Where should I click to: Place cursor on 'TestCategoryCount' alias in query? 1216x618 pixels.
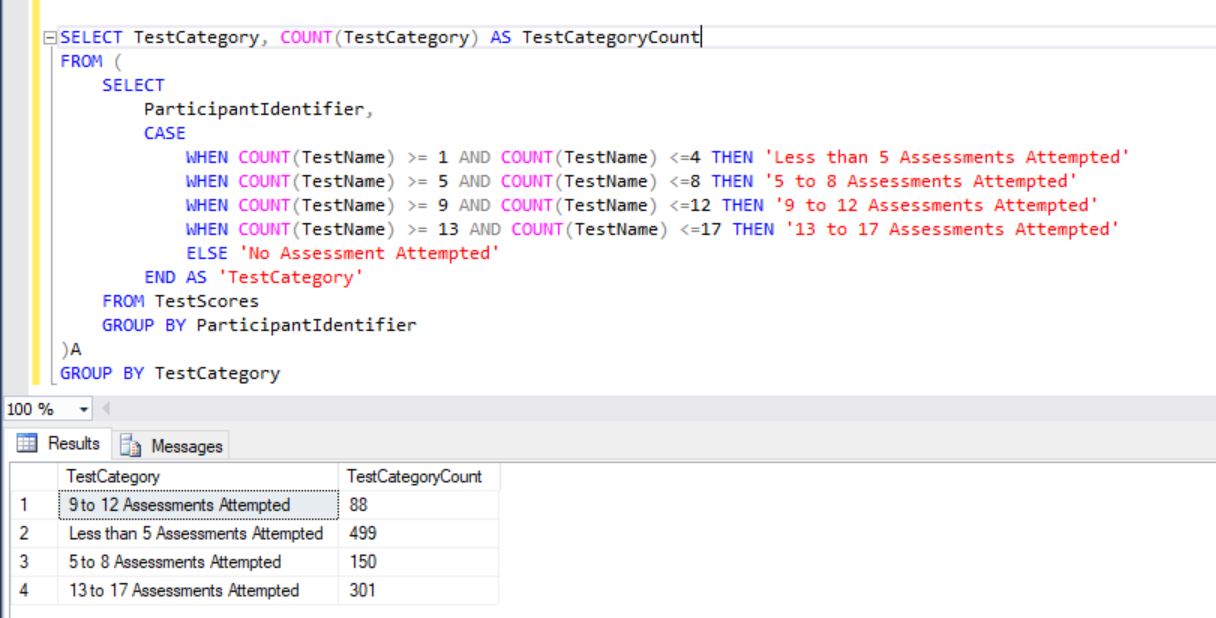pyautogui.click(x=610, y=38)
